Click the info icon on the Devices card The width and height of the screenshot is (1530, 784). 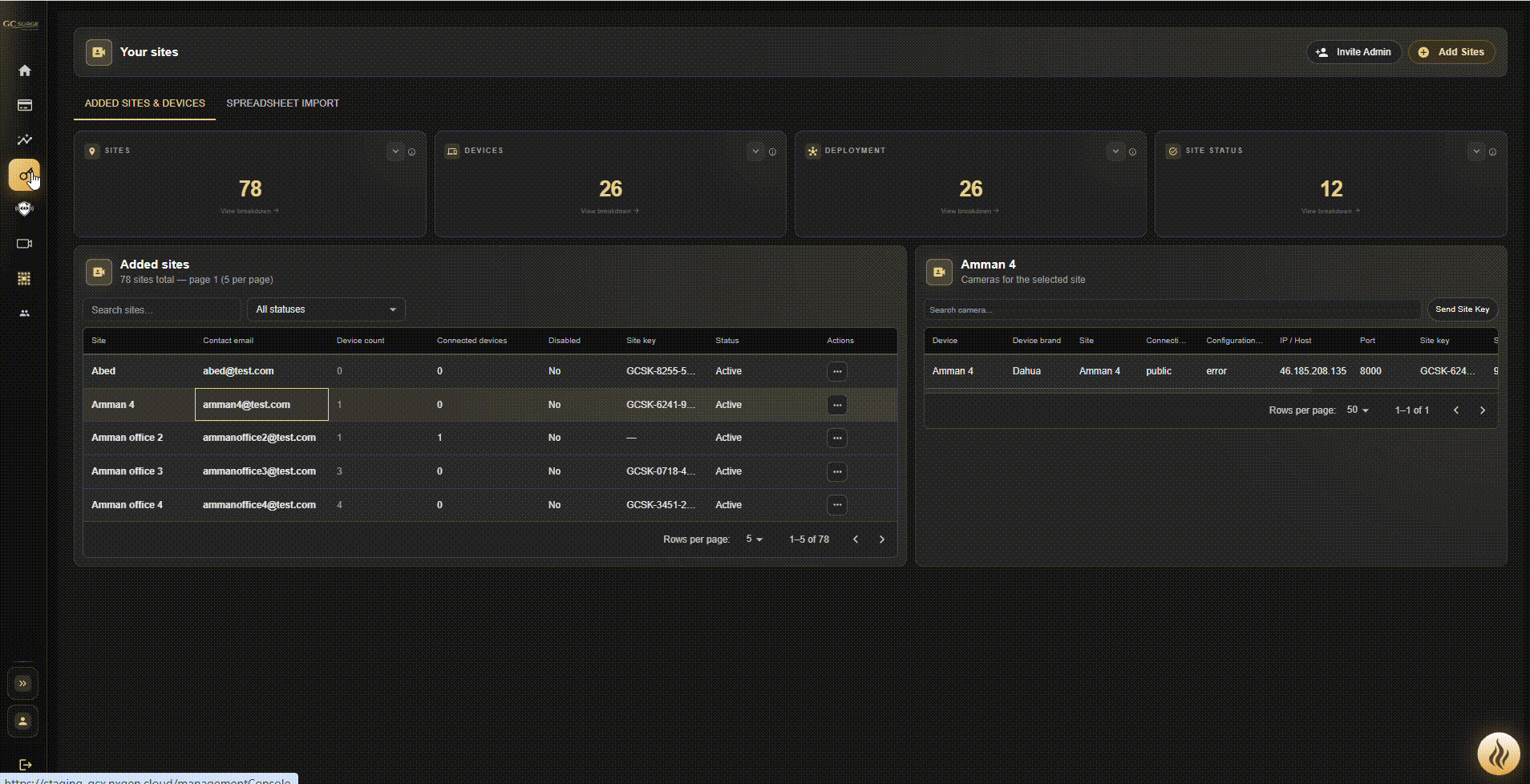(772, 152)
